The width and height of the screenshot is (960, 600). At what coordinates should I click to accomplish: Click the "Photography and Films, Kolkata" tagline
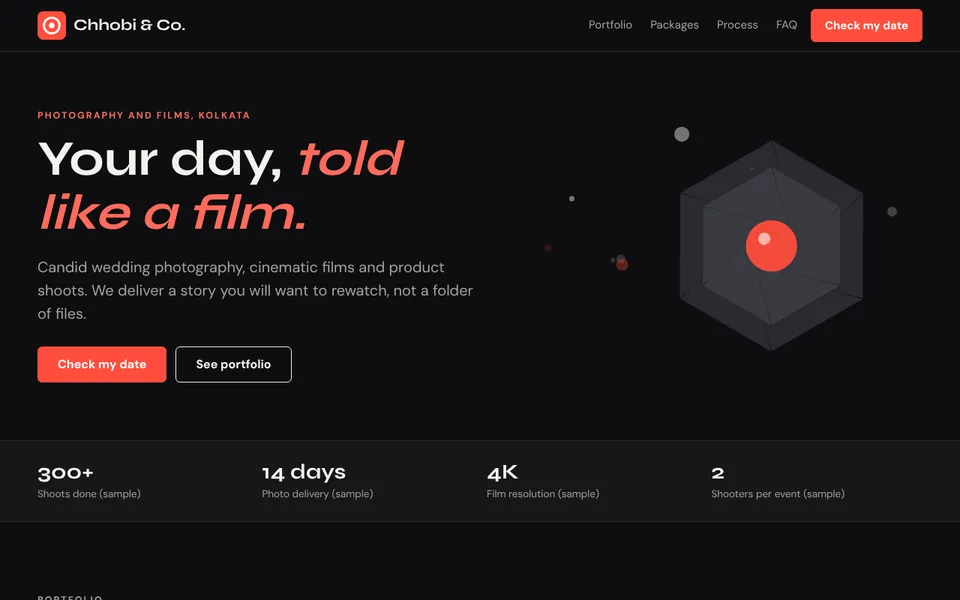point(144,115)
